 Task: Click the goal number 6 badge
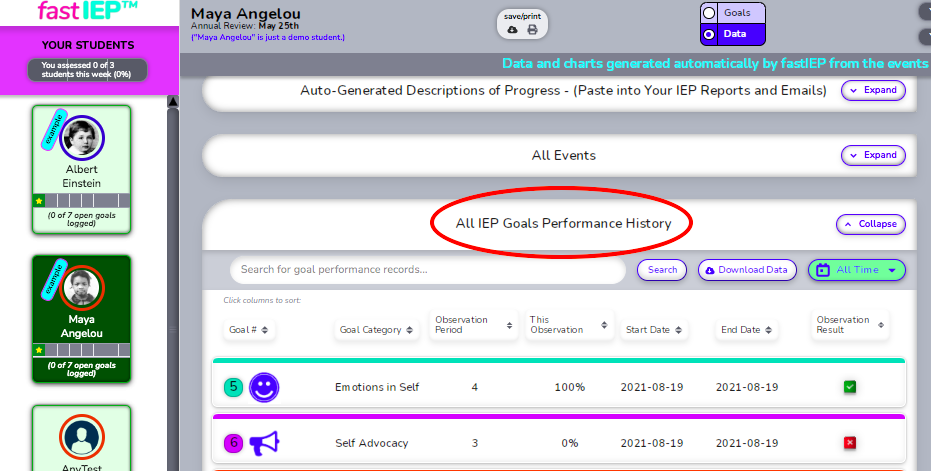(233, 443)
